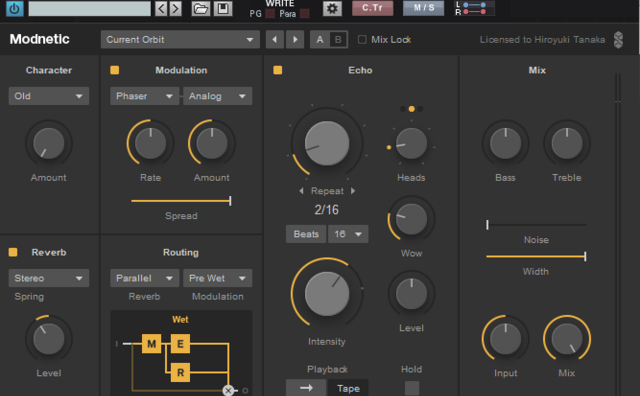Viewport: 640px width, 396px height.
Task: Click the L/R channel routing icon
Action: 474,9
